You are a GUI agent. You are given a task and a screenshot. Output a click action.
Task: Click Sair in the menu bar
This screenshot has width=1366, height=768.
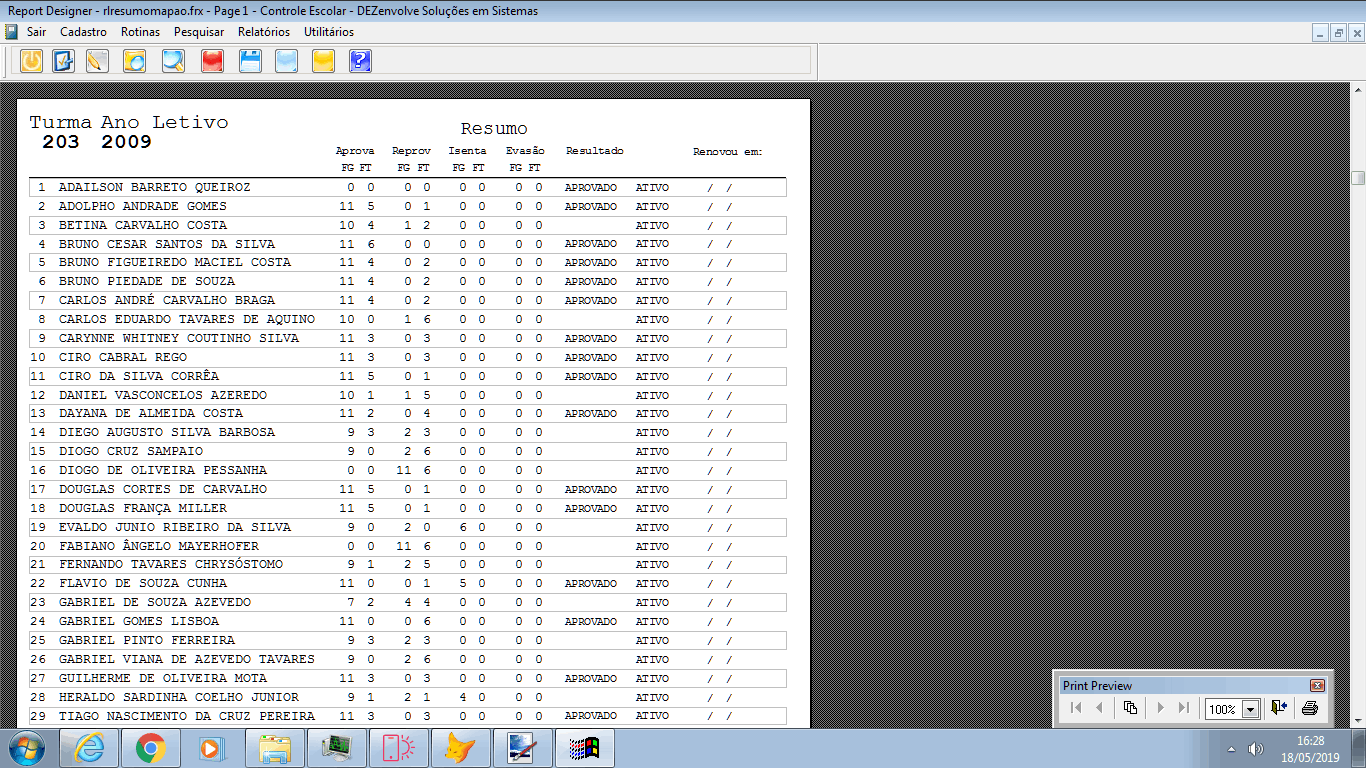click(37, 32)
